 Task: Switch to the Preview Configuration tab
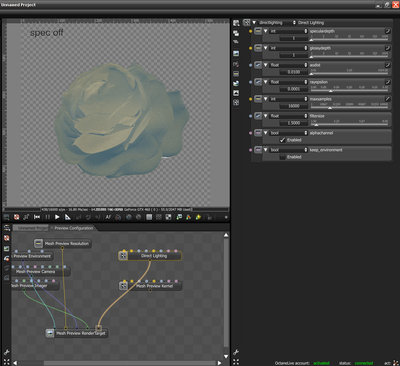(74, 228)
